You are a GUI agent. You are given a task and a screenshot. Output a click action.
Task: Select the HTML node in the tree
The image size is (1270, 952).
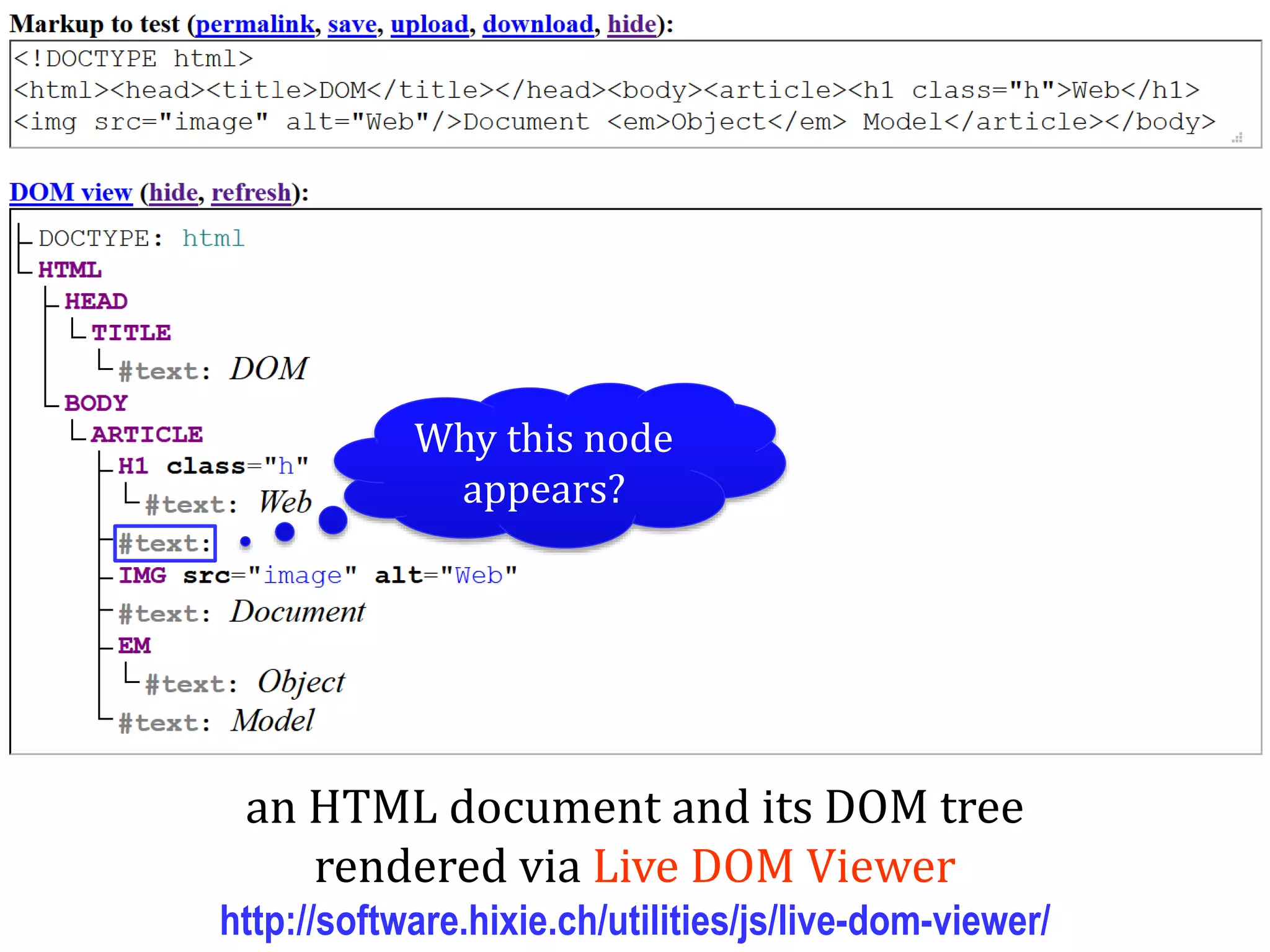tap(69, 270)
